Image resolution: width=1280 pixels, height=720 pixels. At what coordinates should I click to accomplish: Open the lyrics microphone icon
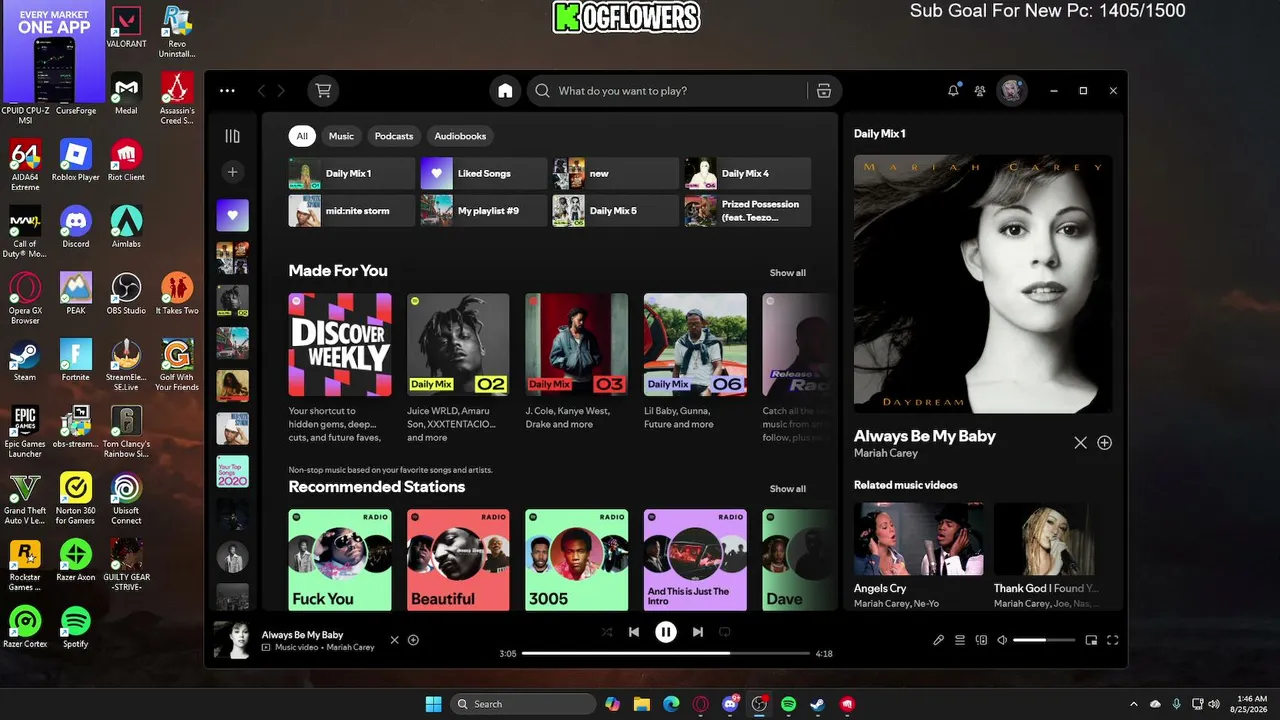(938, 640)
